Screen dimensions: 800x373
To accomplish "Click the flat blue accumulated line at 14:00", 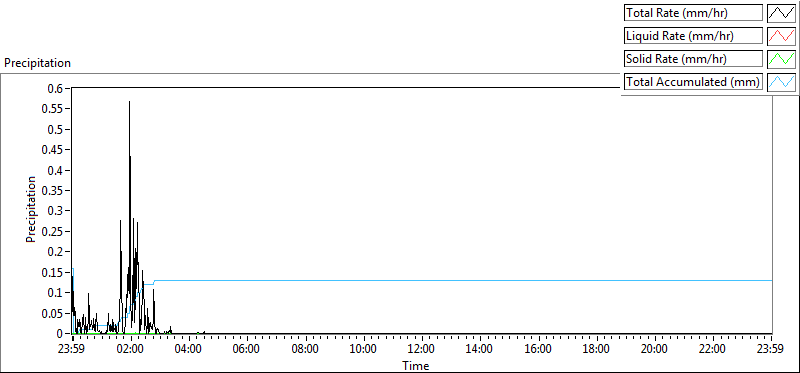I will (x=480, y=280).
